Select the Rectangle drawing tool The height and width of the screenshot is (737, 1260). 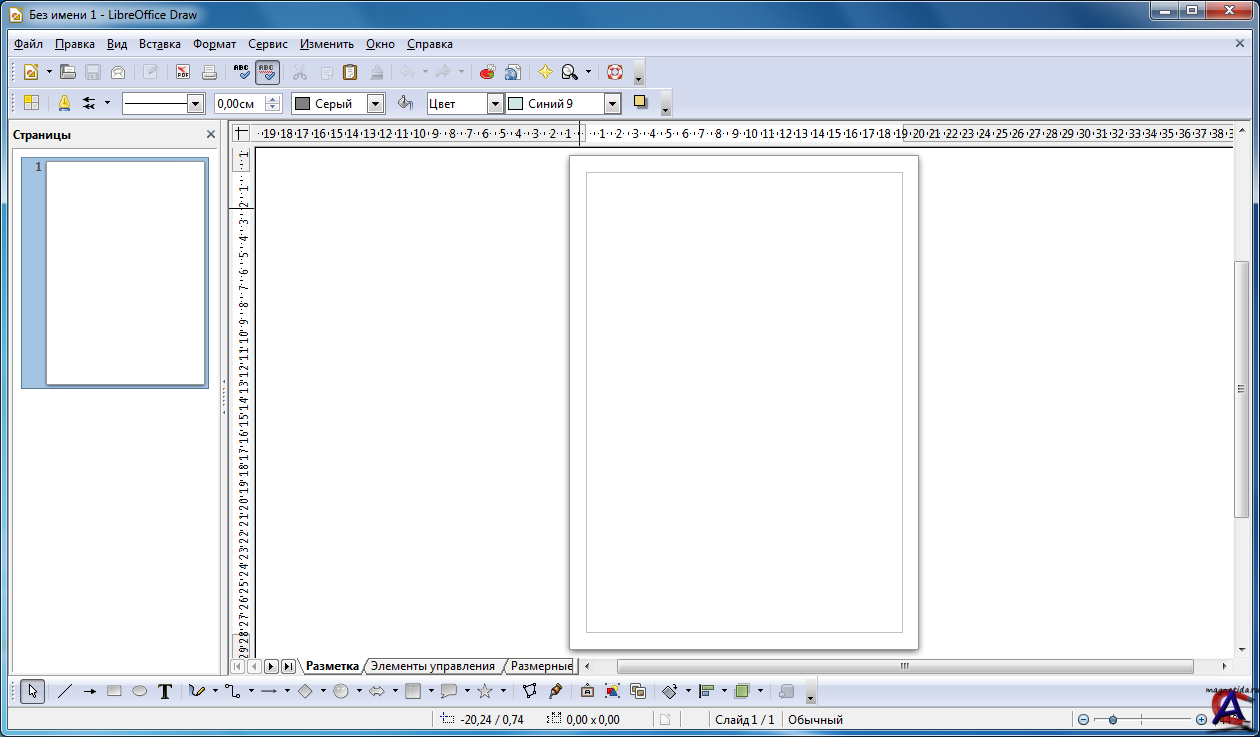point(114,691)
